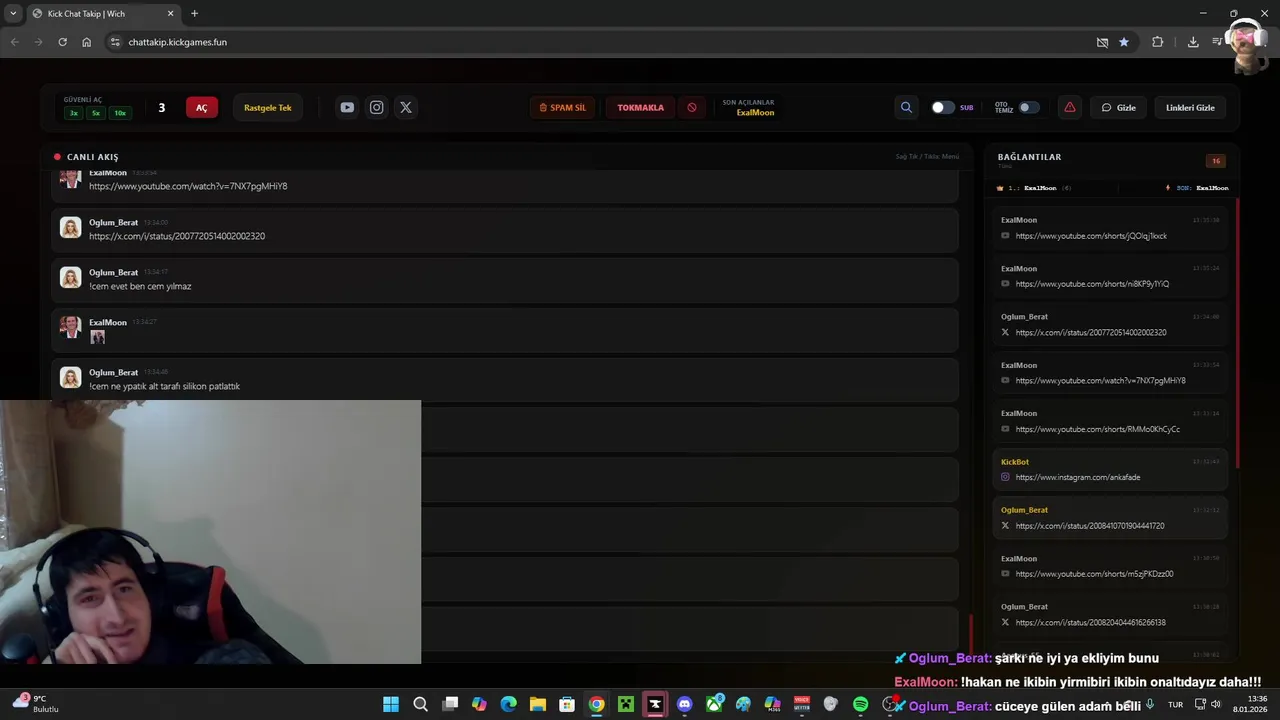The width and height of the screenshot is (1280, 720).
Task: Open Xbox app from the taskbar
Action: (714, 704)
